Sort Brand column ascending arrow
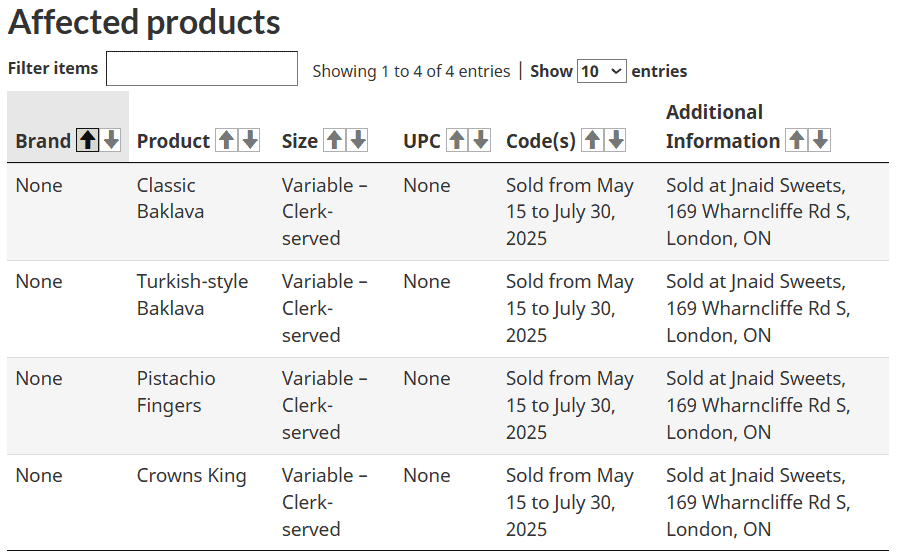This screenshot has height=560, width=898. [x=88, y=141]
